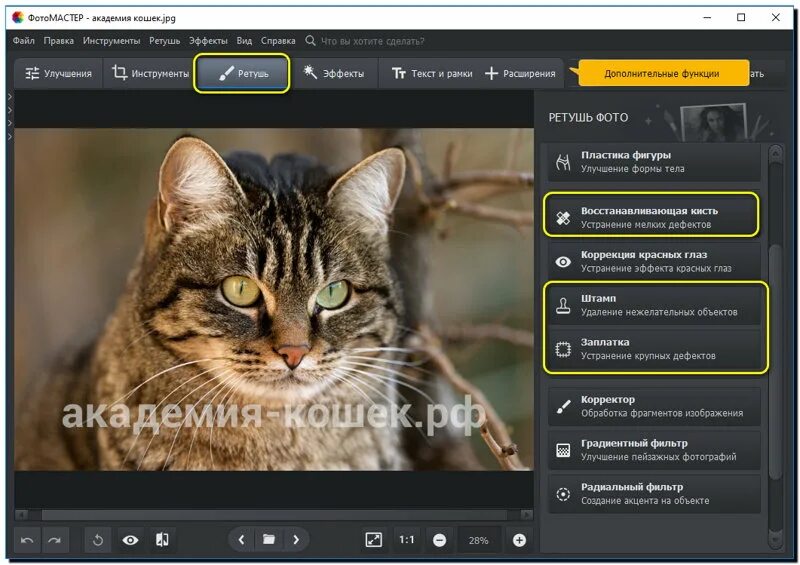Select Восстанавливающая кисть tool
The height and width of the screenshot is (565, 800).
[652, 217]
